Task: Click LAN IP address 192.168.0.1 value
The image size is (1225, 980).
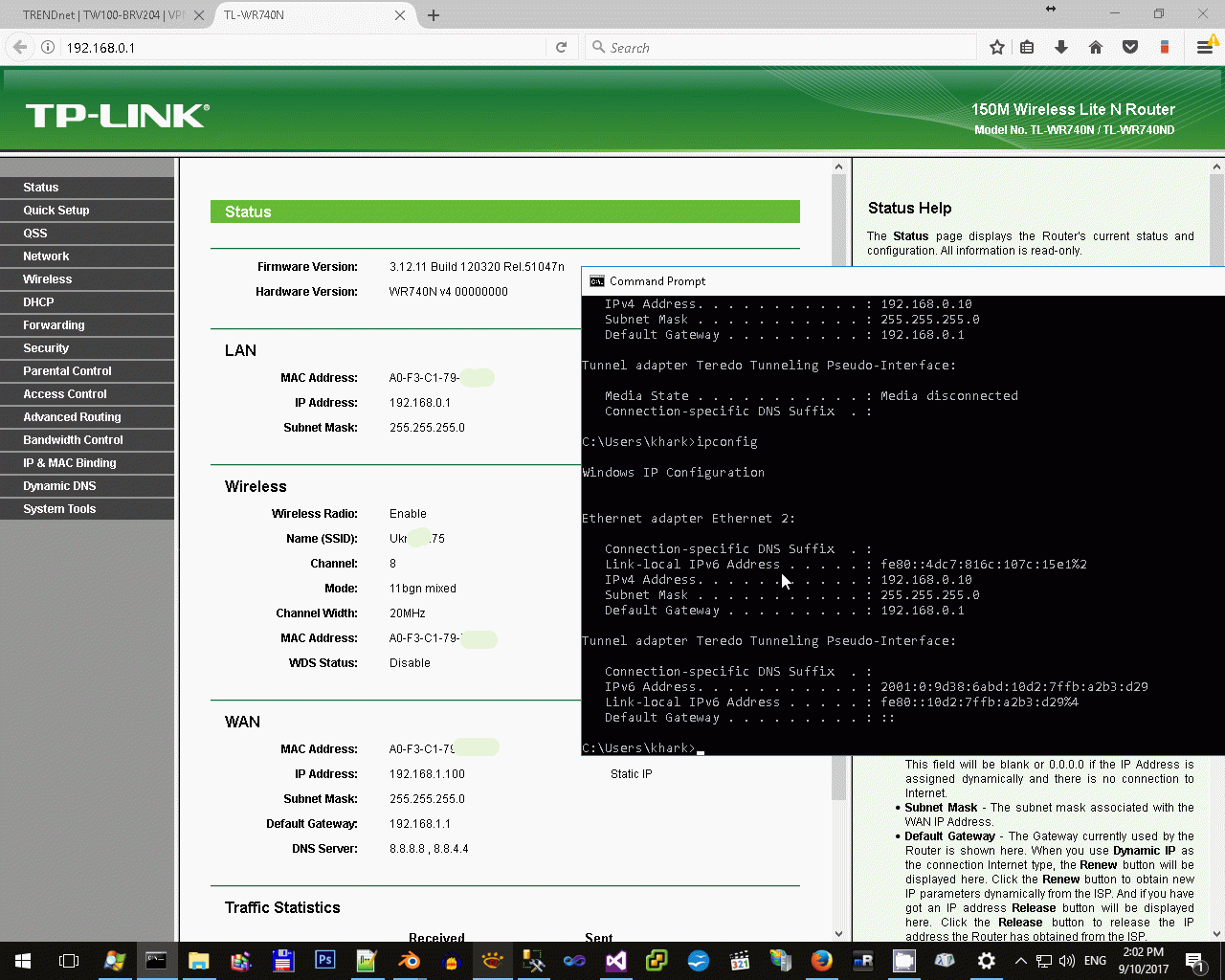Action: [419, 403]
